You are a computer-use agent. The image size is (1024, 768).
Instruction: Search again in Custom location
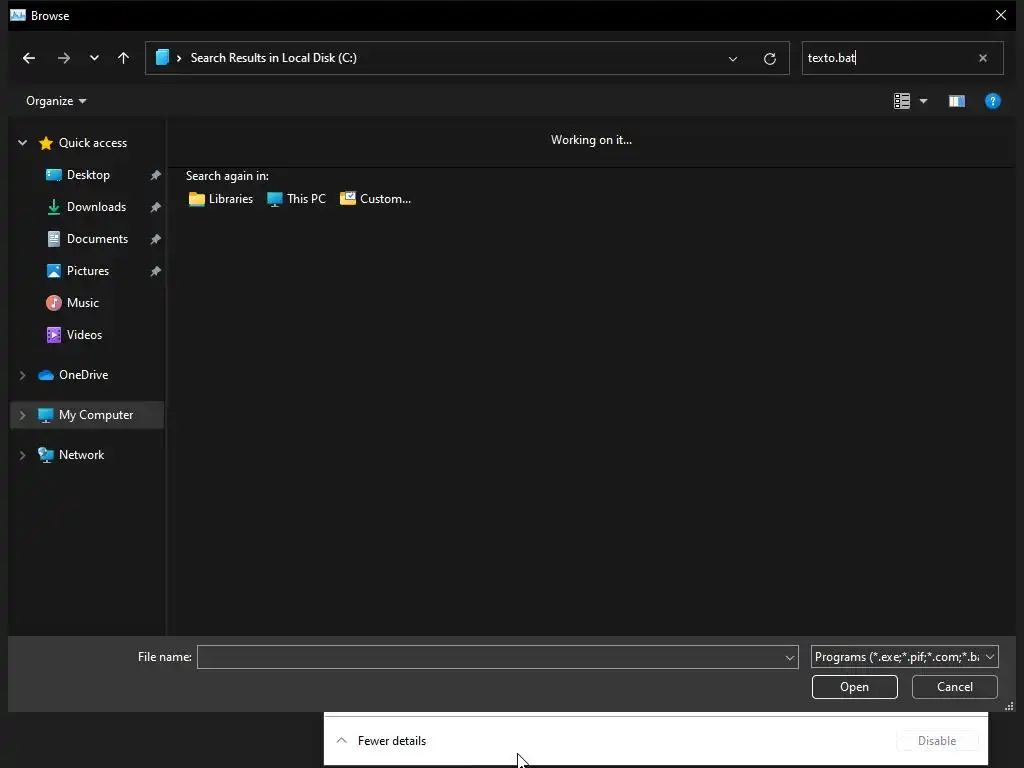click(x=376, y=199)
